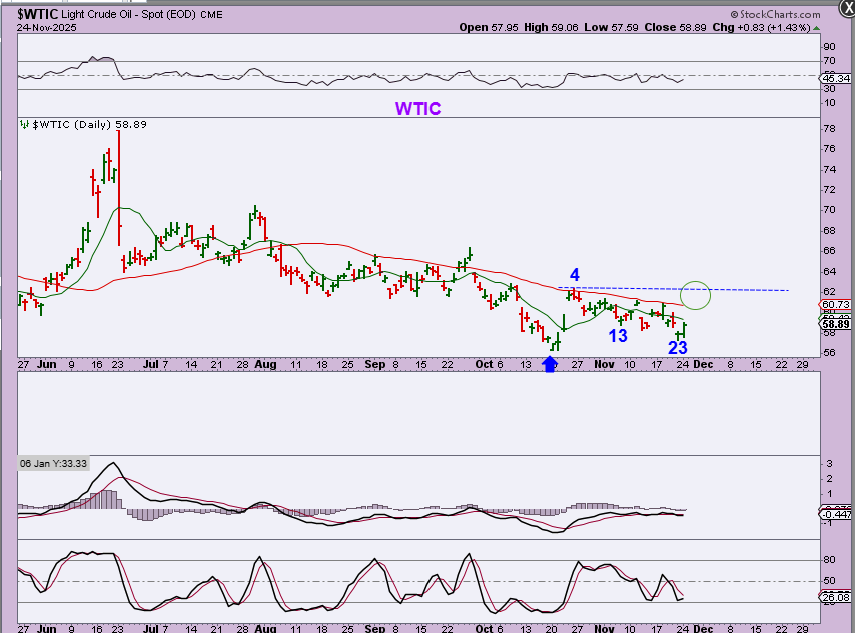855x633 pixels.
Task: Click the High 59.06 value
Action: pos(551,27)
